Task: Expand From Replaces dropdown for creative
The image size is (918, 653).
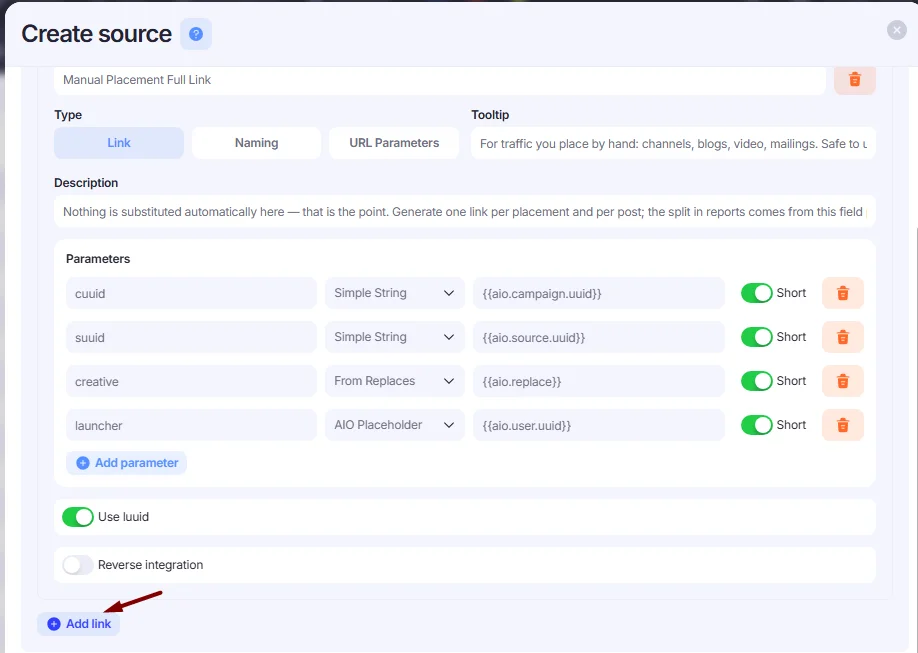Action: click(x=395, y=381)
